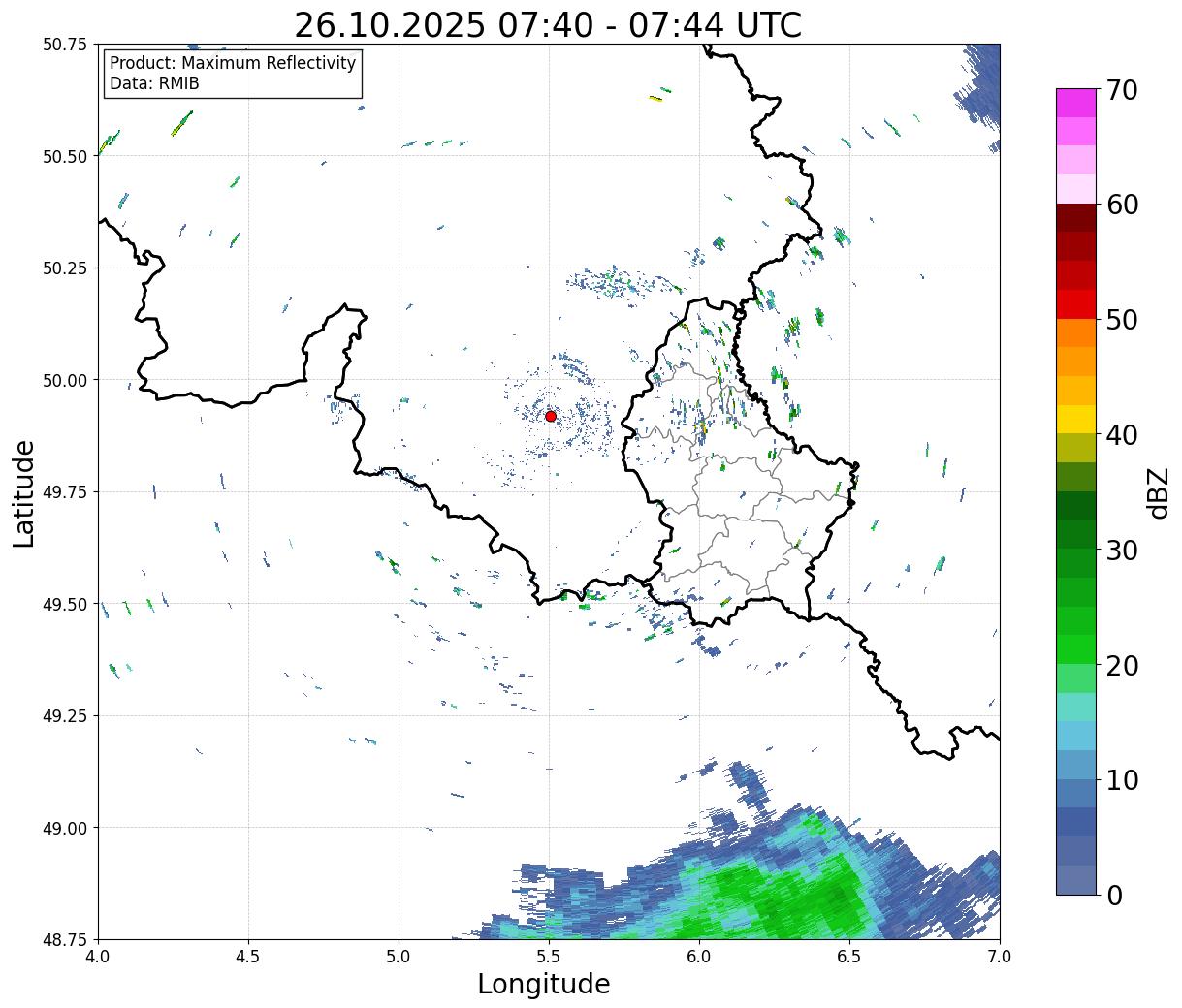Image resolution: width=1182 pixels, height=1008 pixels.
Task: Click the latitude tick label 50.50
Action: 66,156
